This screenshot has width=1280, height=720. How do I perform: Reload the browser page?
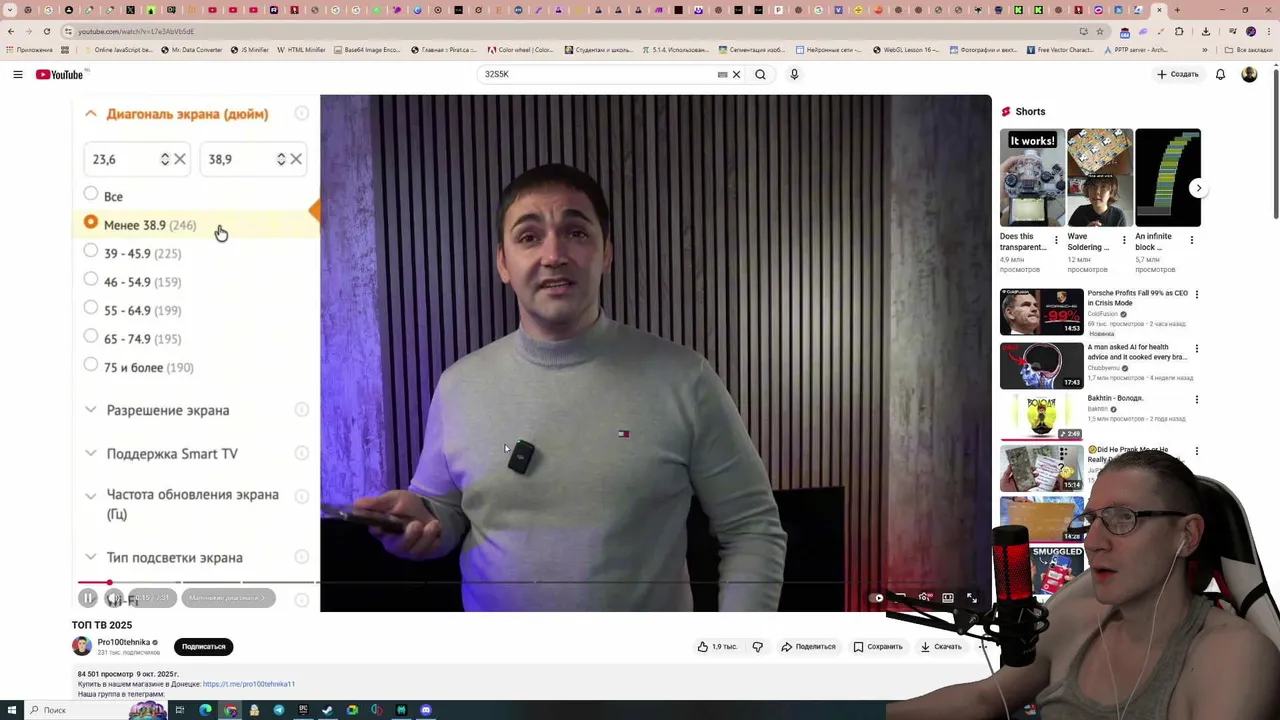point(46,31)
